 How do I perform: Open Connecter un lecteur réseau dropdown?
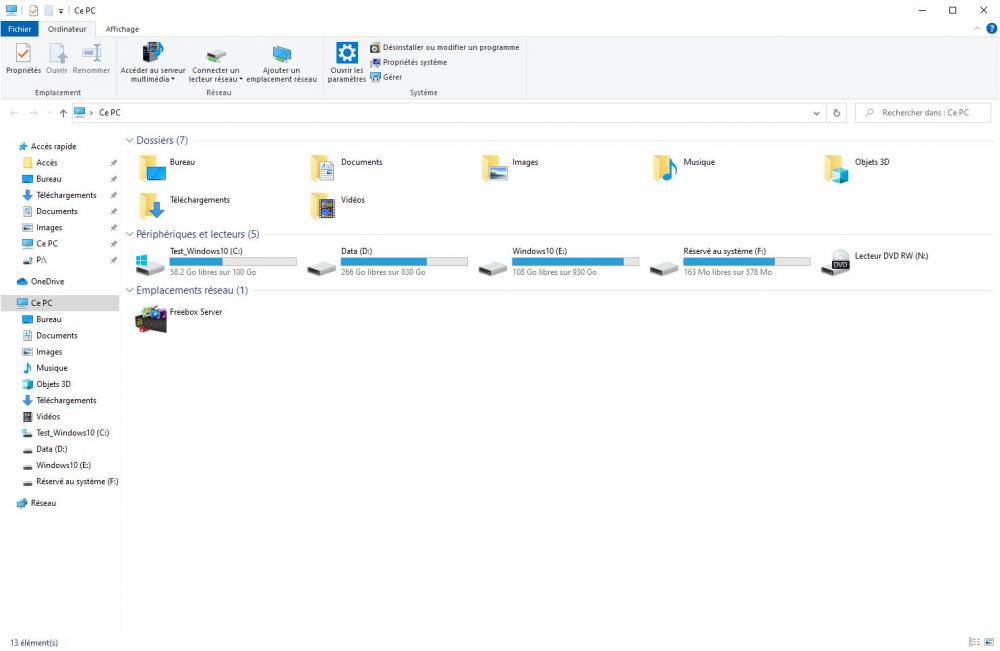point(216,79)
